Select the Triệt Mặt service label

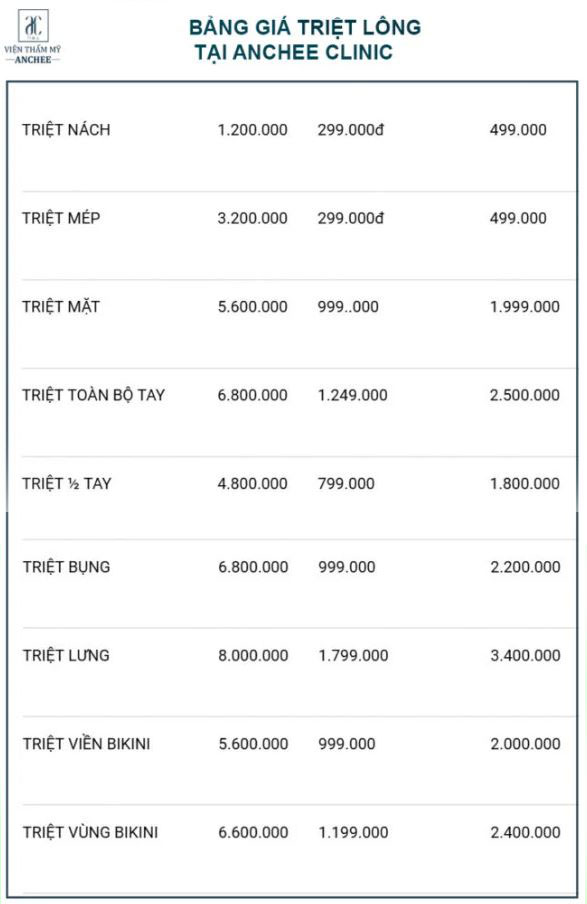[61, 307]
